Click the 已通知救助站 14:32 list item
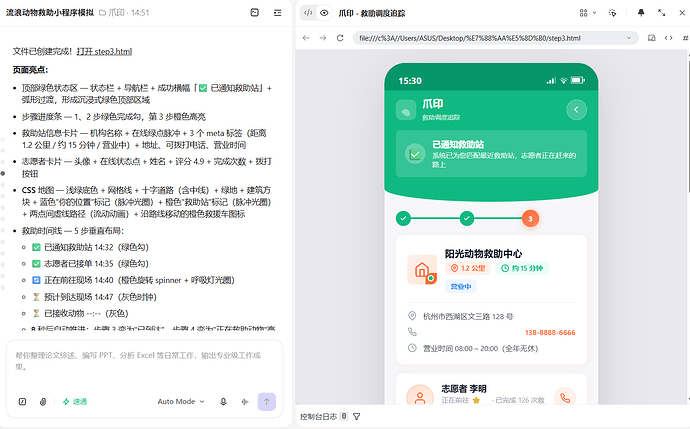This screenshot has height=429, width=690. tap(90, 247)
